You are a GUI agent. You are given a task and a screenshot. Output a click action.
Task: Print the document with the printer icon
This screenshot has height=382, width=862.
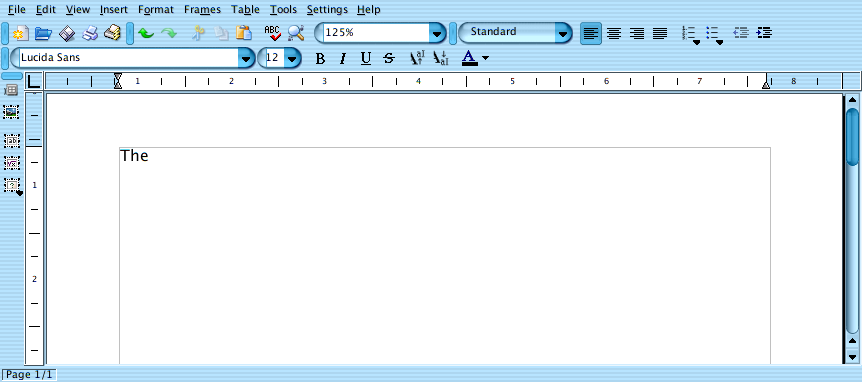(x=90, y=33)
